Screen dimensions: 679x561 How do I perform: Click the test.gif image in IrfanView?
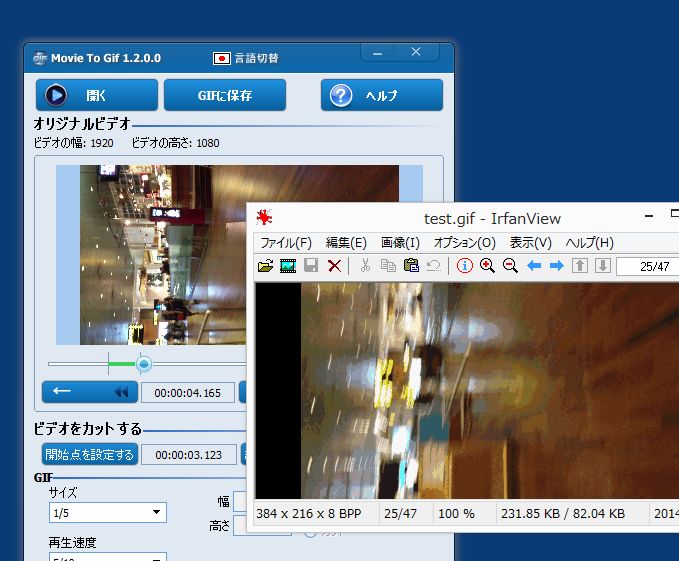click(467, 390)
